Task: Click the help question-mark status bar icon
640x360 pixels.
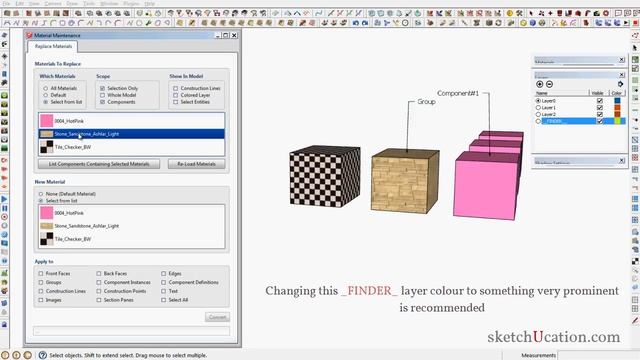Action: pos(42,355)
